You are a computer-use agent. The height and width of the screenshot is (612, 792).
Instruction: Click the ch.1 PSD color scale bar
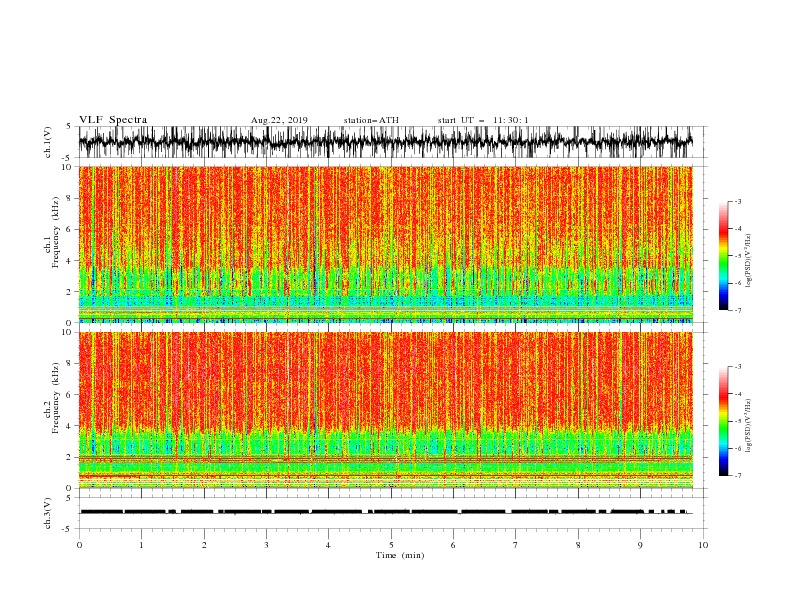723,256
